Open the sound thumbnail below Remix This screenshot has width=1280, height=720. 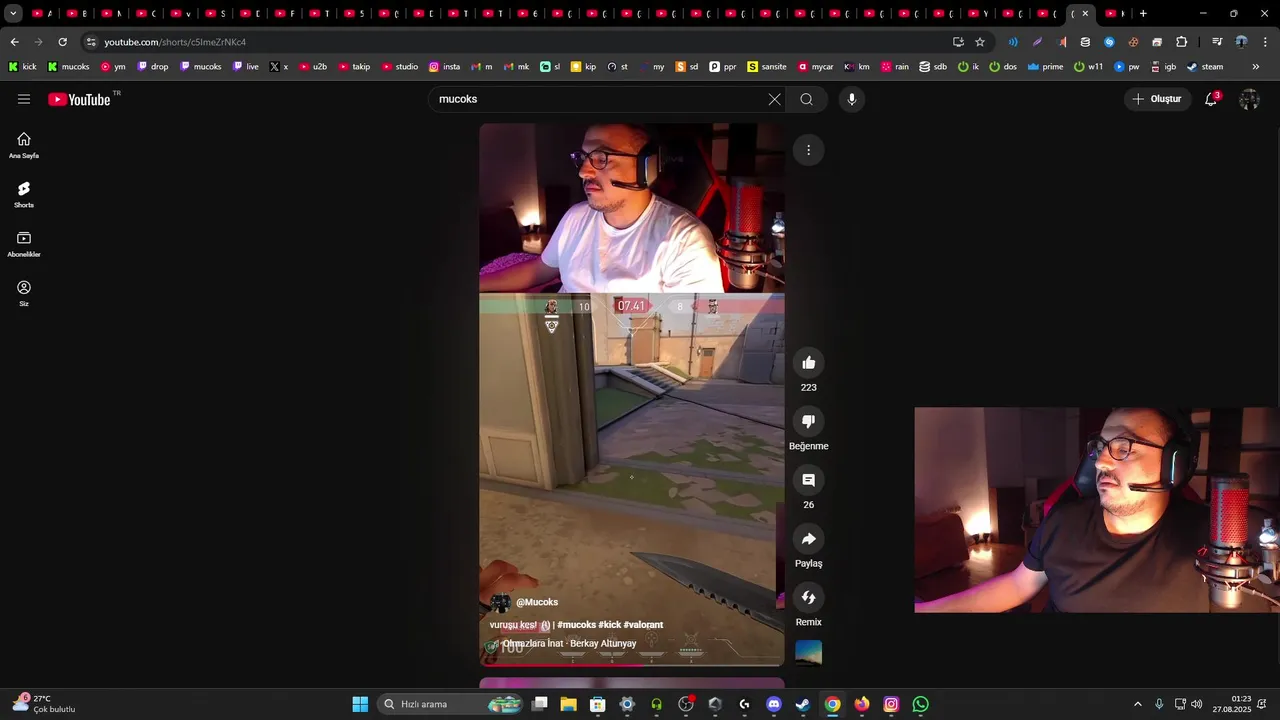click(808, 653)
